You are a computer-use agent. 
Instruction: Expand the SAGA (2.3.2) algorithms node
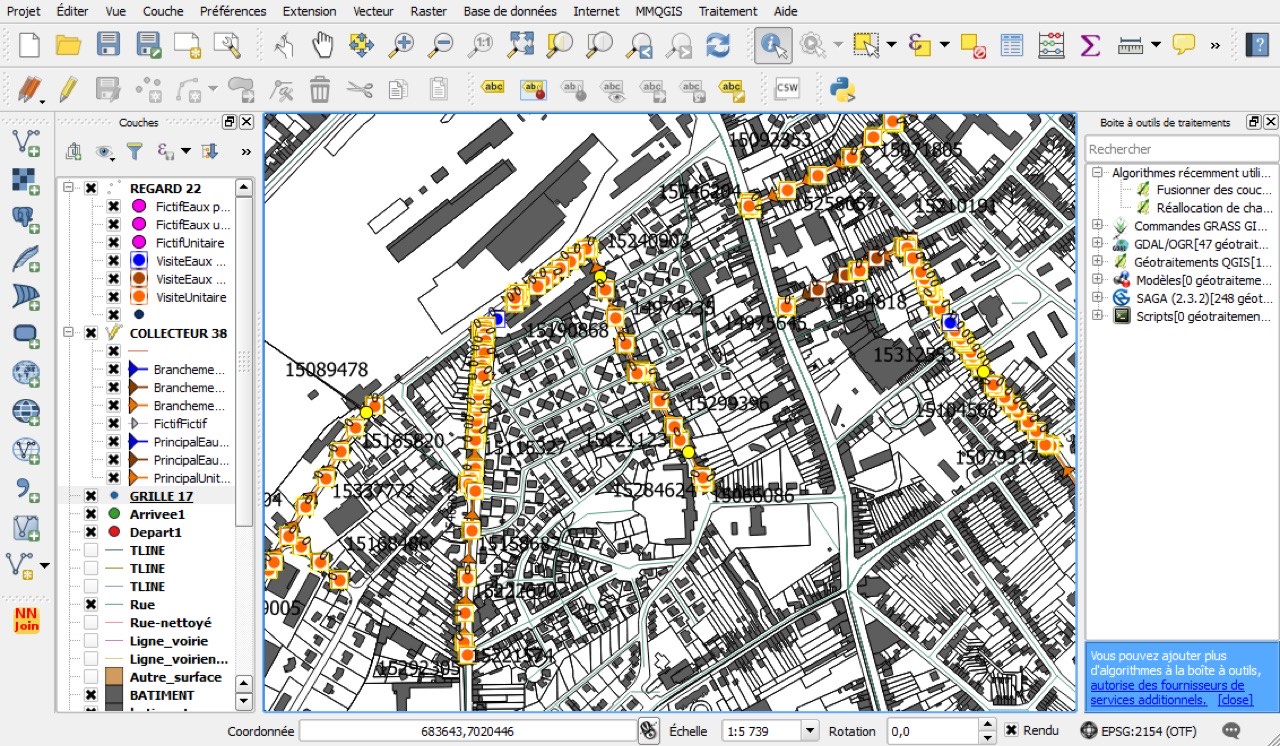tap(1097, 298)
